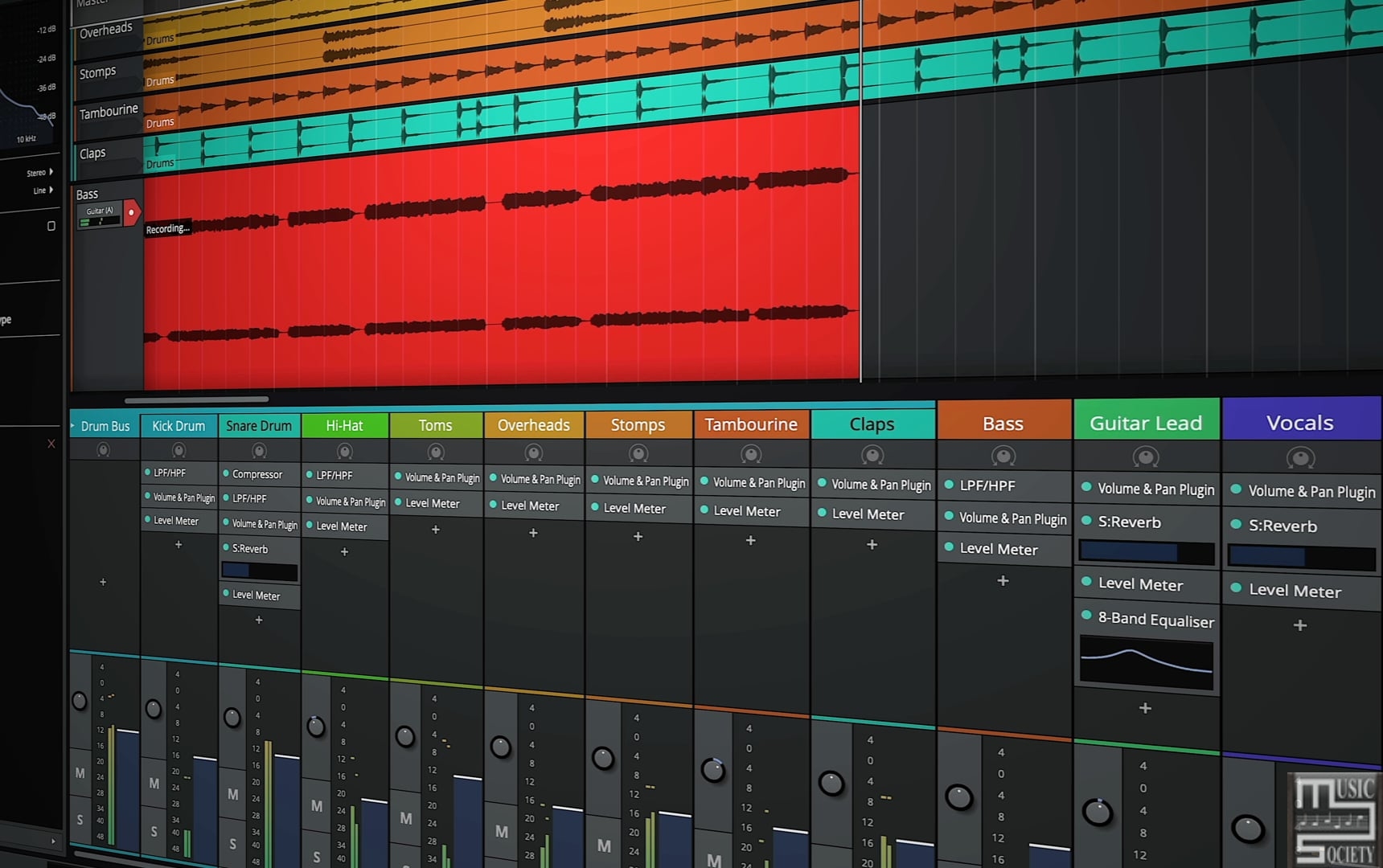Select the Guitar Lead mixer channel header

pyautogui.click(x=1146, y=422)
